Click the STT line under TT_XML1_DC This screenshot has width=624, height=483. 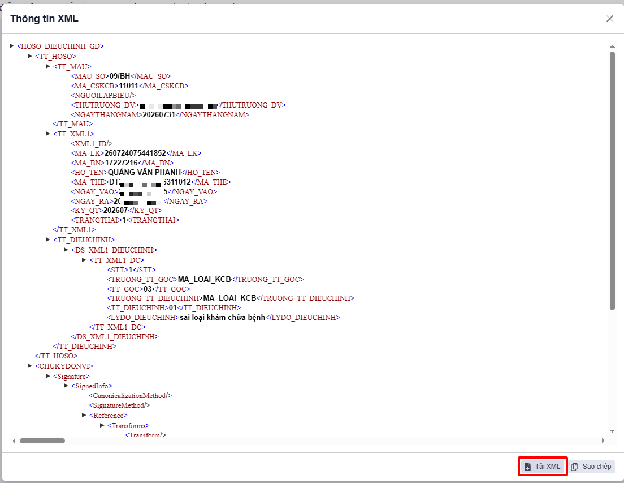click(x=131, y=269)
